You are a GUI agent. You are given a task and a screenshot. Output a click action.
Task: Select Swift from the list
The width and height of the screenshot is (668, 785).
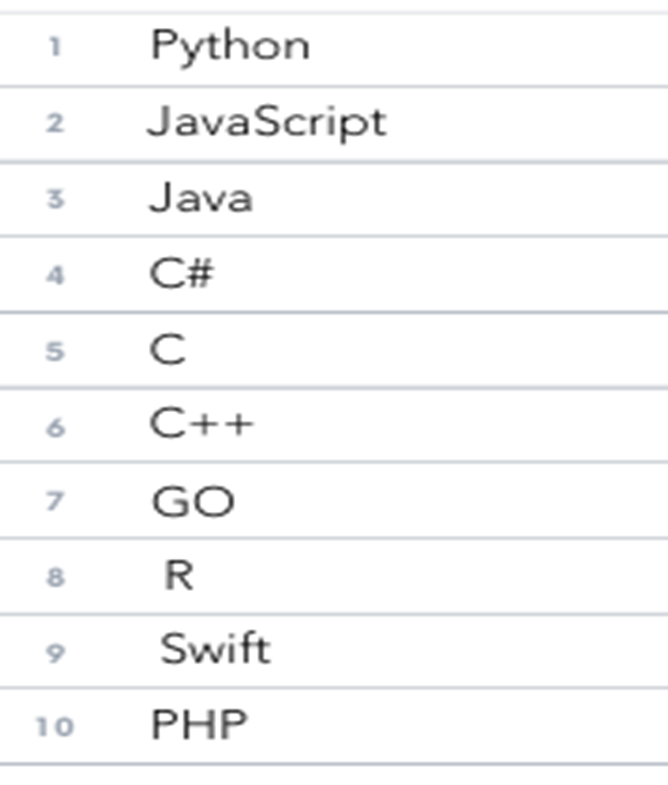pyautogui.click(x=215, y=650)
